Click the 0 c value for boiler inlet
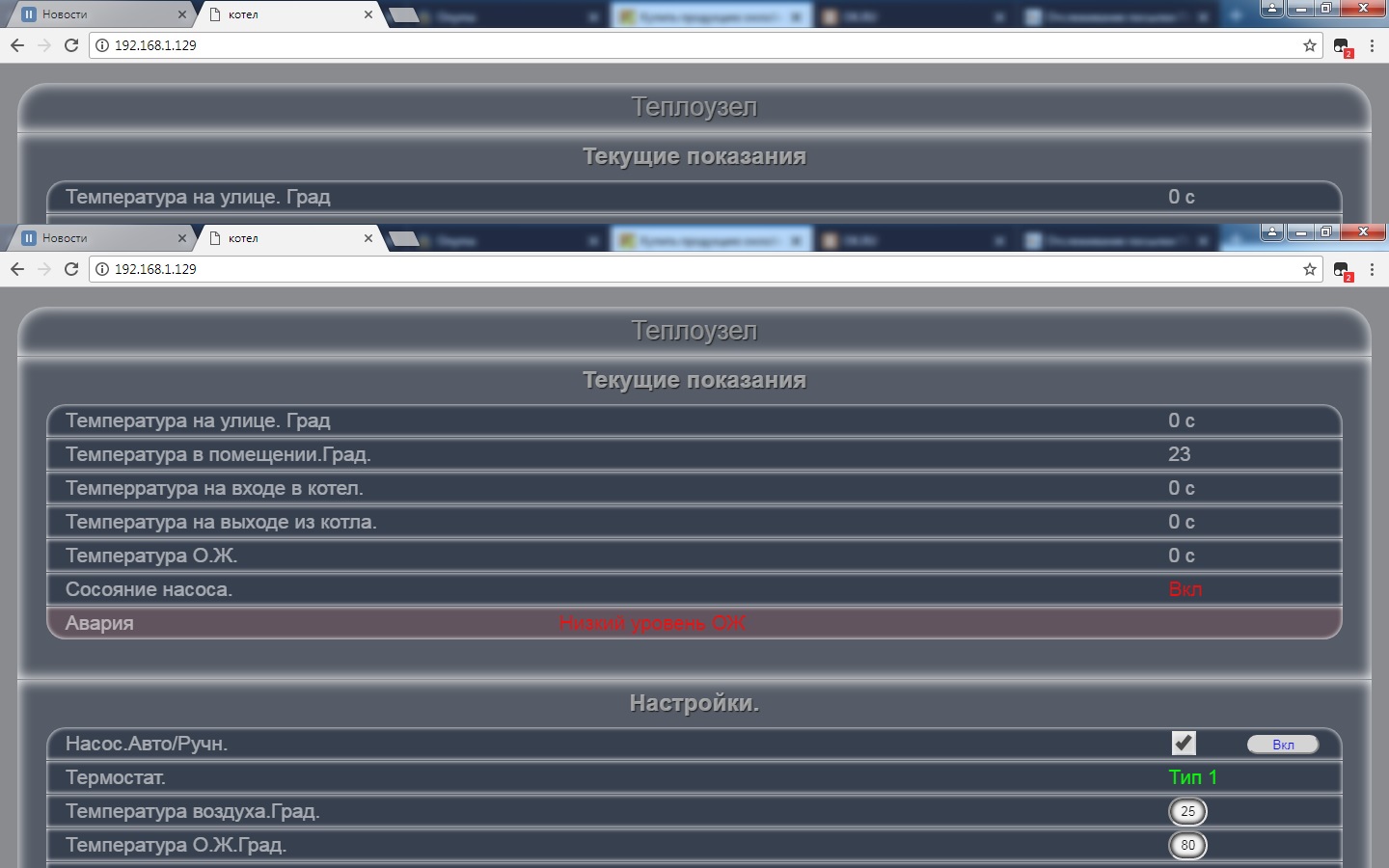Viewport: 1389px width, 868px height. [1182, 488]
